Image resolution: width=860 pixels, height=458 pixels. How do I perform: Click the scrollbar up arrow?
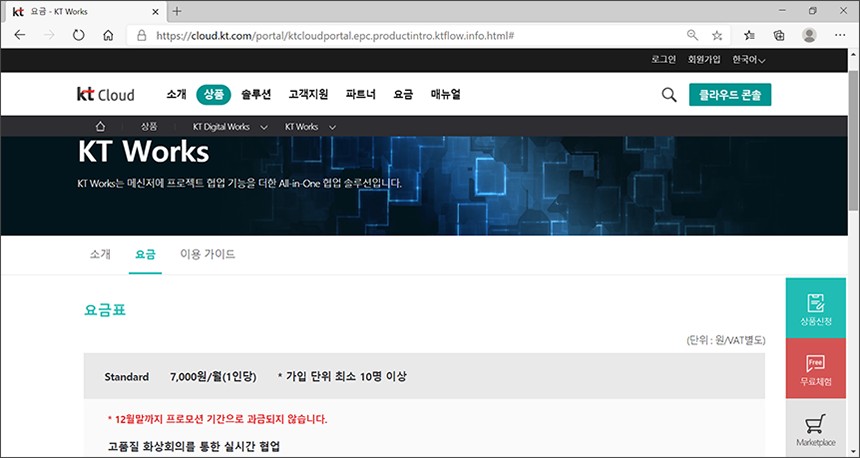tap(853, 55)
